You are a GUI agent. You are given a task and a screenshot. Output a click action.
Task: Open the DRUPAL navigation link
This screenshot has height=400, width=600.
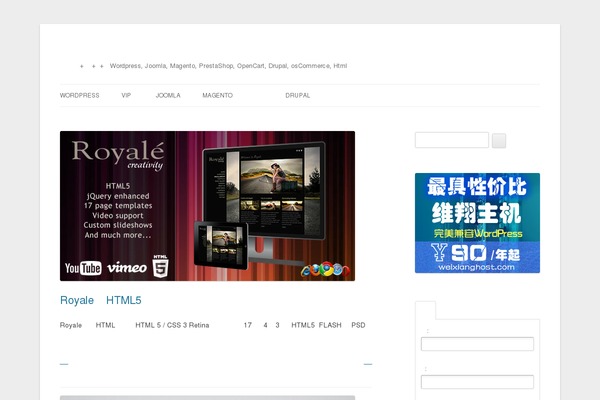click(297, 95)
